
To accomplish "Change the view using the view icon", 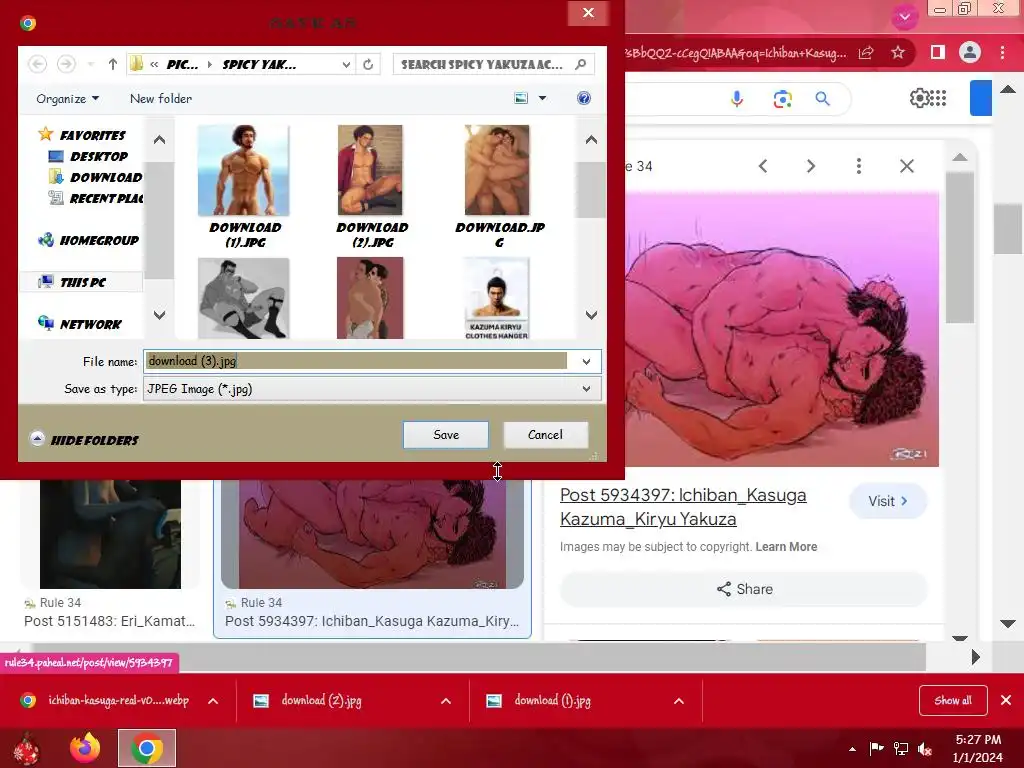I will pyautogui.click(x=521, y=98).
